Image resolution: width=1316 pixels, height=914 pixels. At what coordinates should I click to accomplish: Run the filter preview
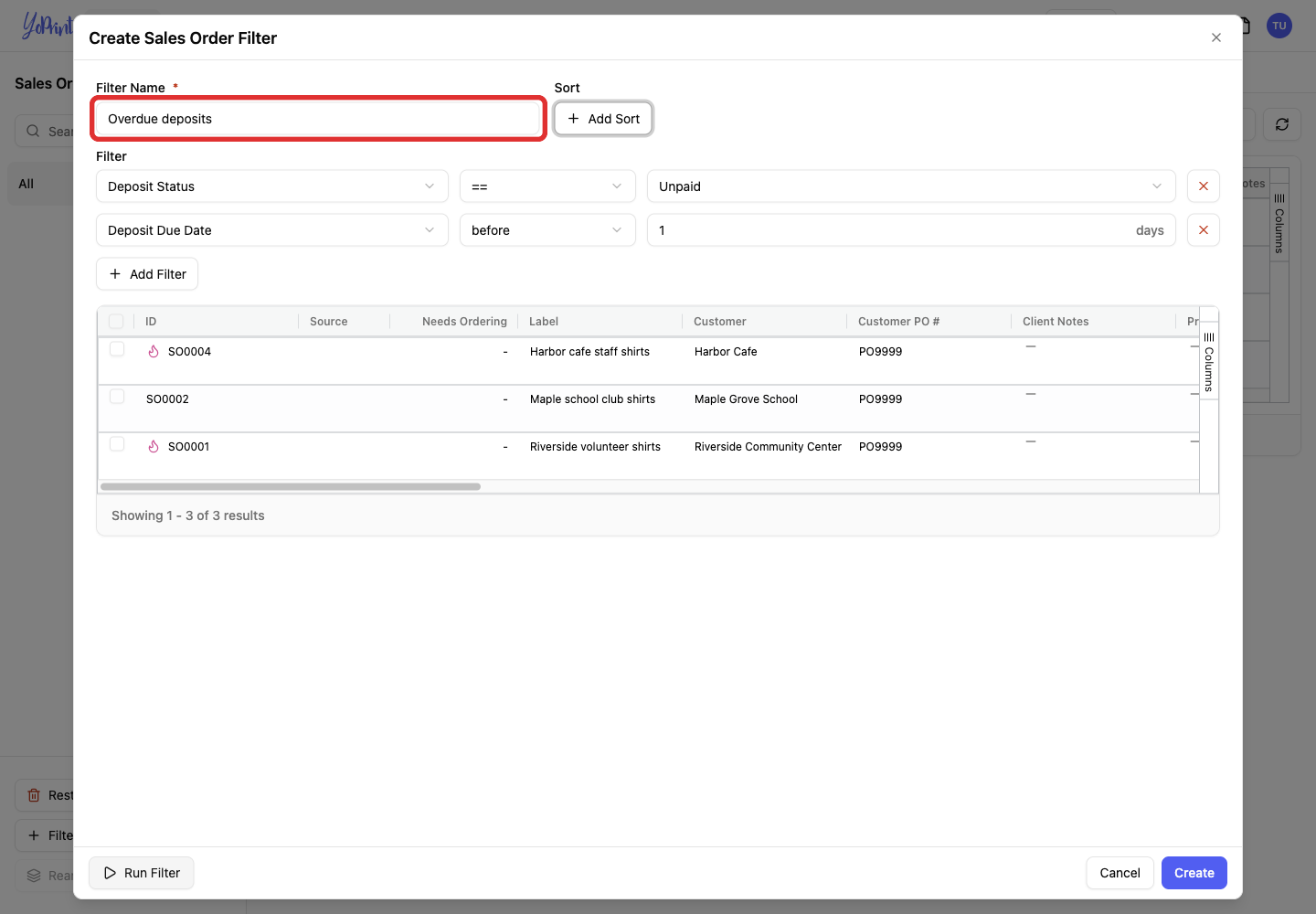(x=142, y=873)
